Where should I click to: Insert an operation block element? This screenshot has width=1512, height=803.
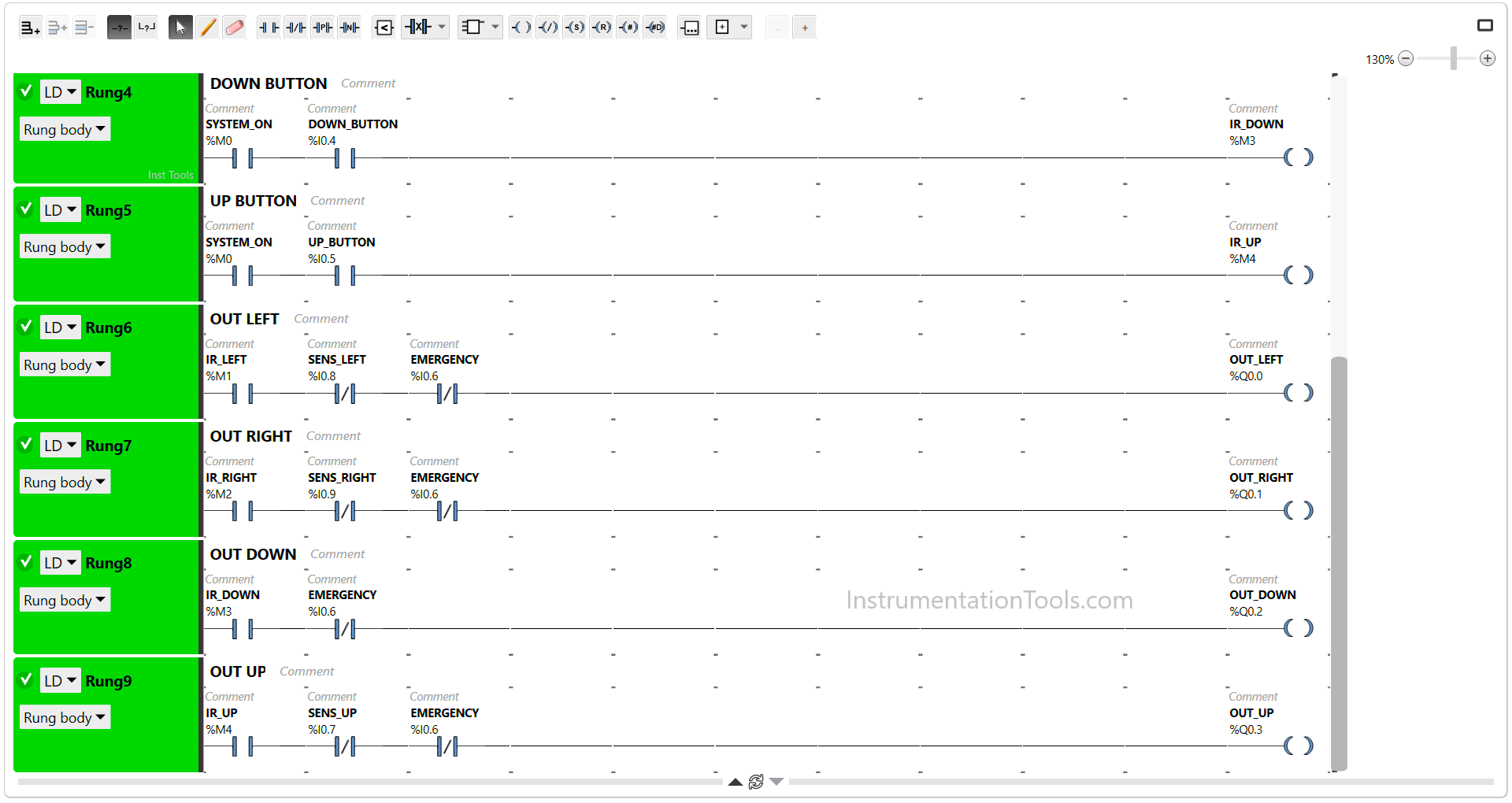click(690, 28)
